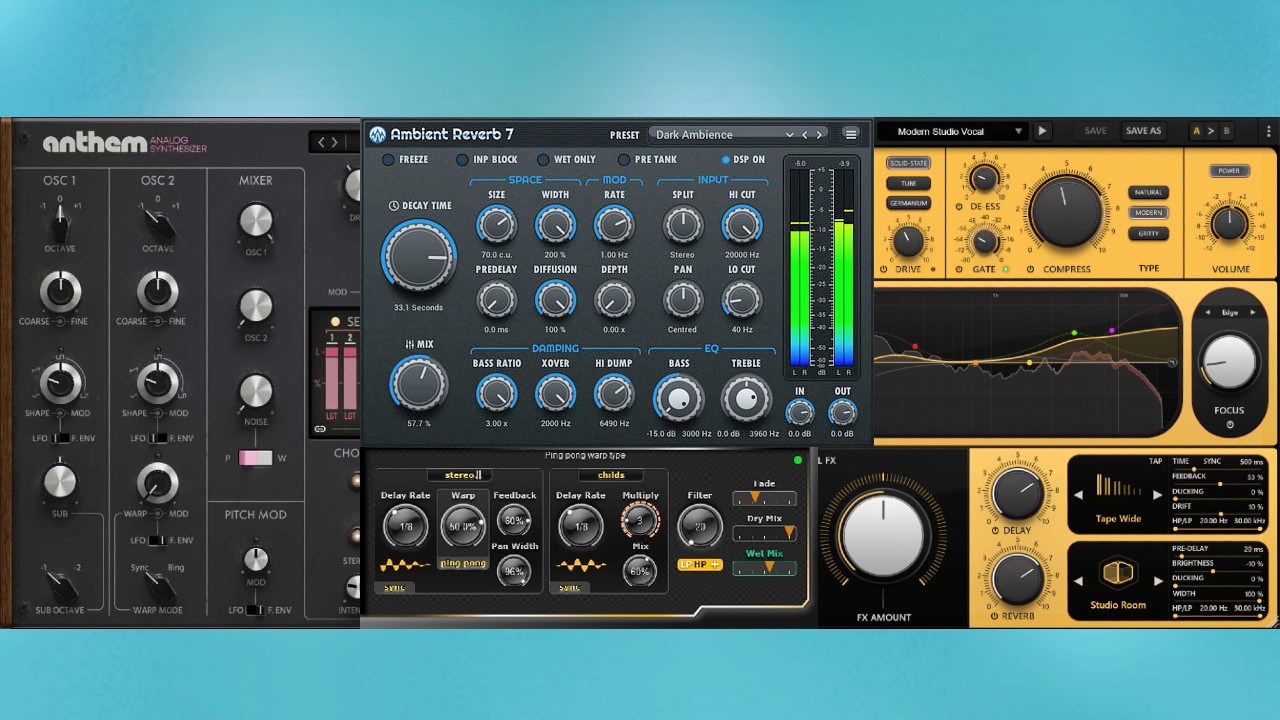Select next reverb type after Studio Room
The height and width of the screenshot is (720, 1280).
click(x=1158, y=580)
